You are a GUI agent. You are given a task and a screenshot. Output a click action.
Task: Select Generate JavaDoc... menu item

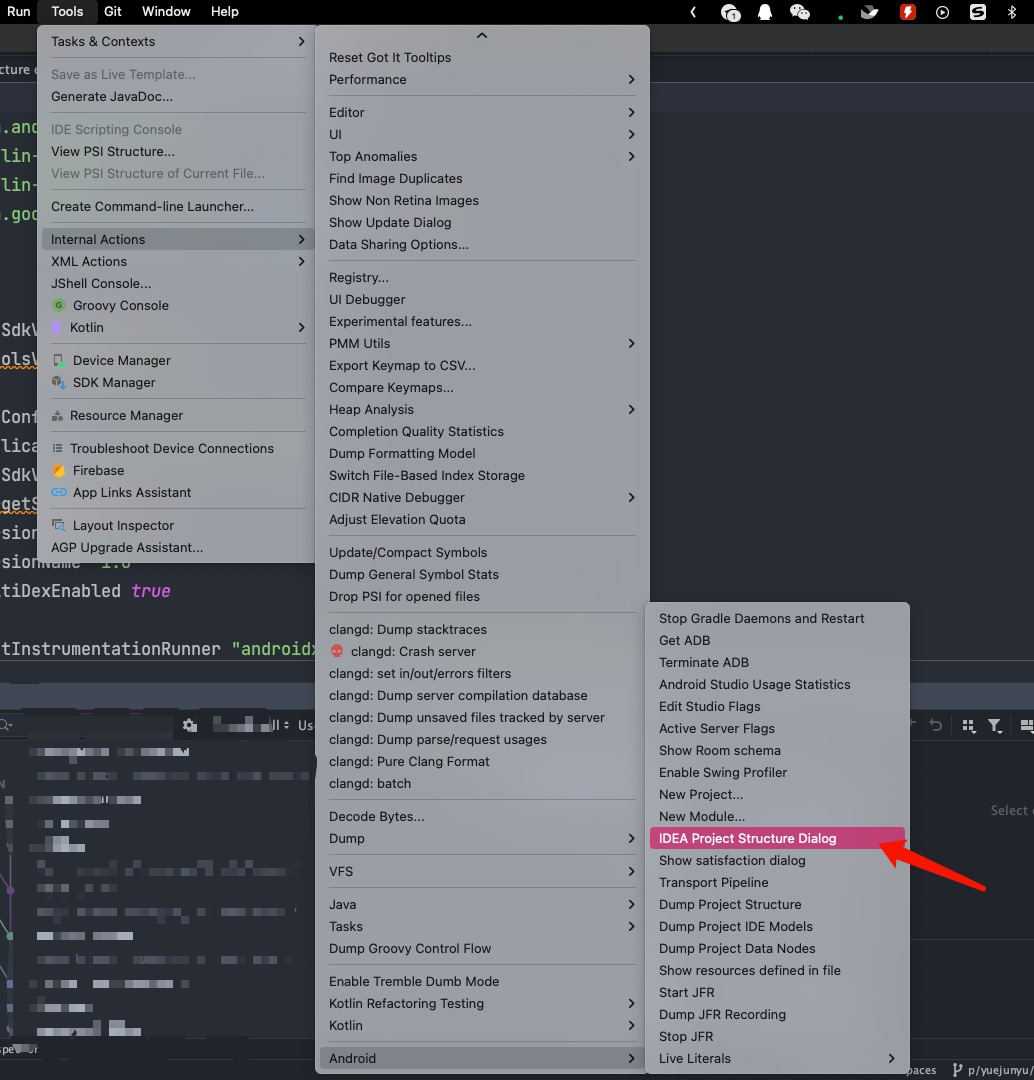(x=178, y=96)
